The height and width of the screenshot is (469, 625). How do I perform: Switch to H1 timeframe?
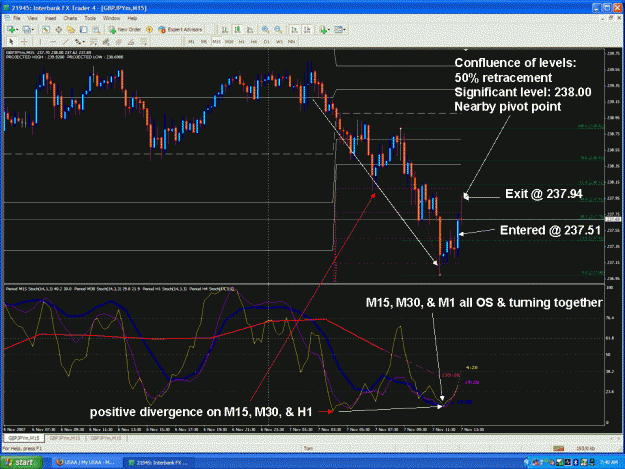(242, 41)
